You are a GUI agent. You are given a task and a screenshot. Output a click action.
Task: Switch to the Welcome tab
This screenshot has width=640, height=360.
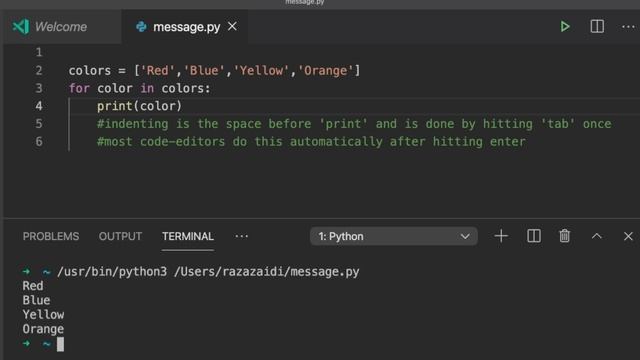(x=61, y=27)
